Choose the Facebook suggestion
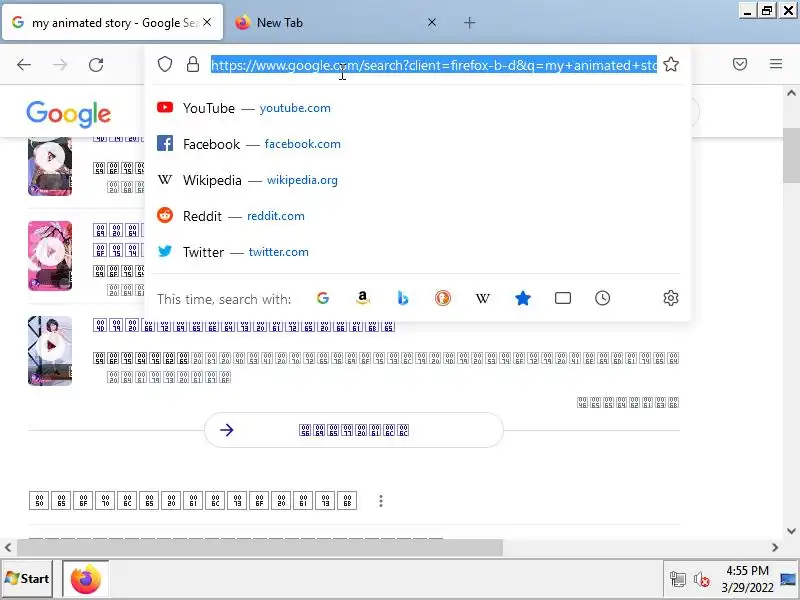Image resolution: width=800 pixels, height=600 pixels. click(x=418, y=144)
